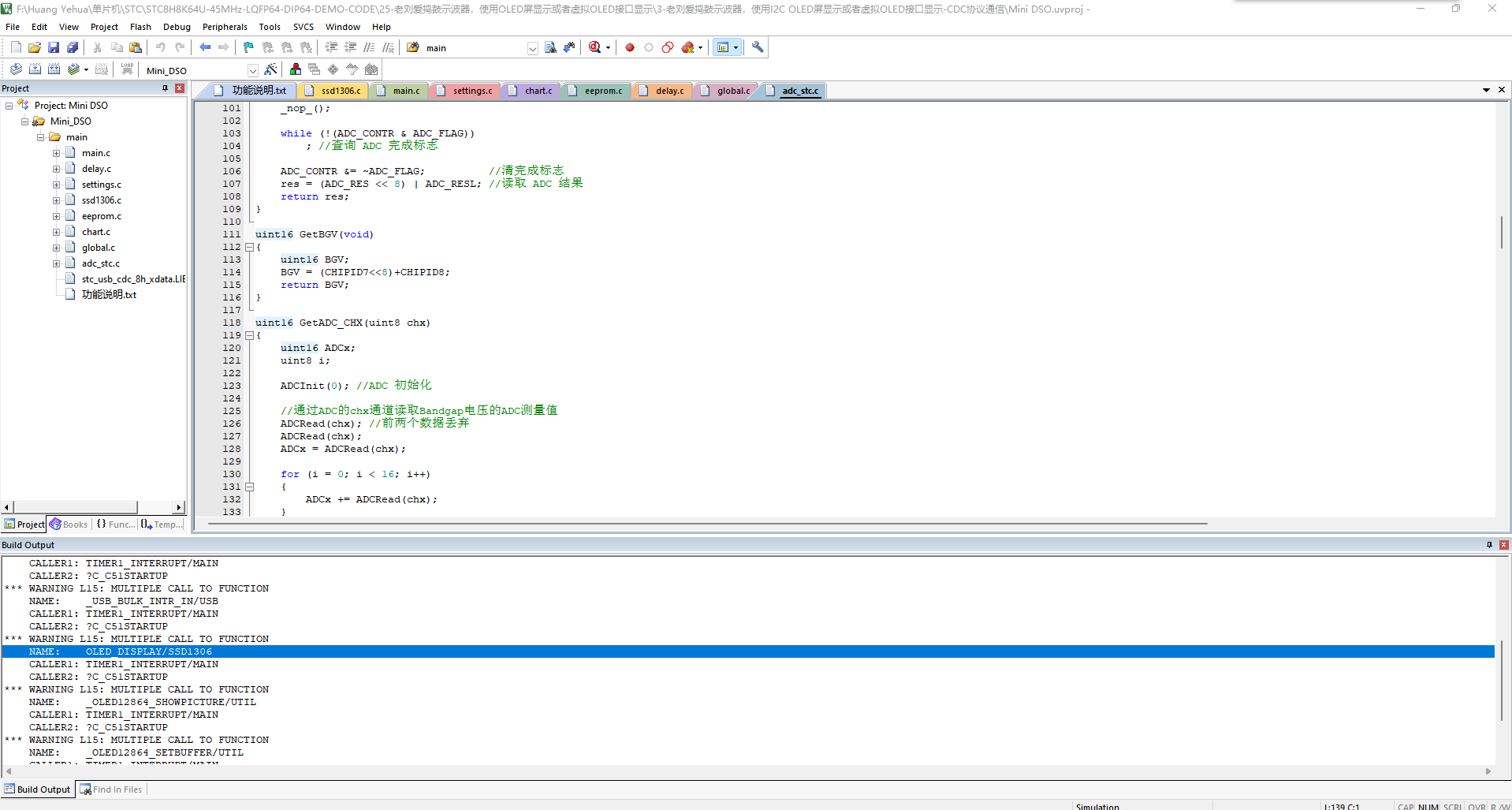The image size is (1512, 810).
Task: Click the Paste icon in the toolbar
Action: click(136, 48)
